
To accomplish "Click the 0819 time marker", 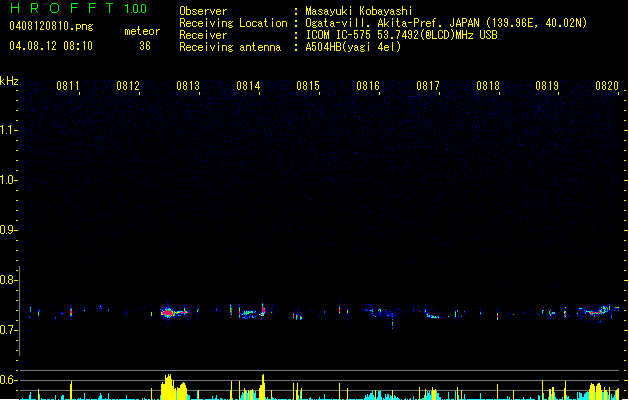I will point(547,86).
